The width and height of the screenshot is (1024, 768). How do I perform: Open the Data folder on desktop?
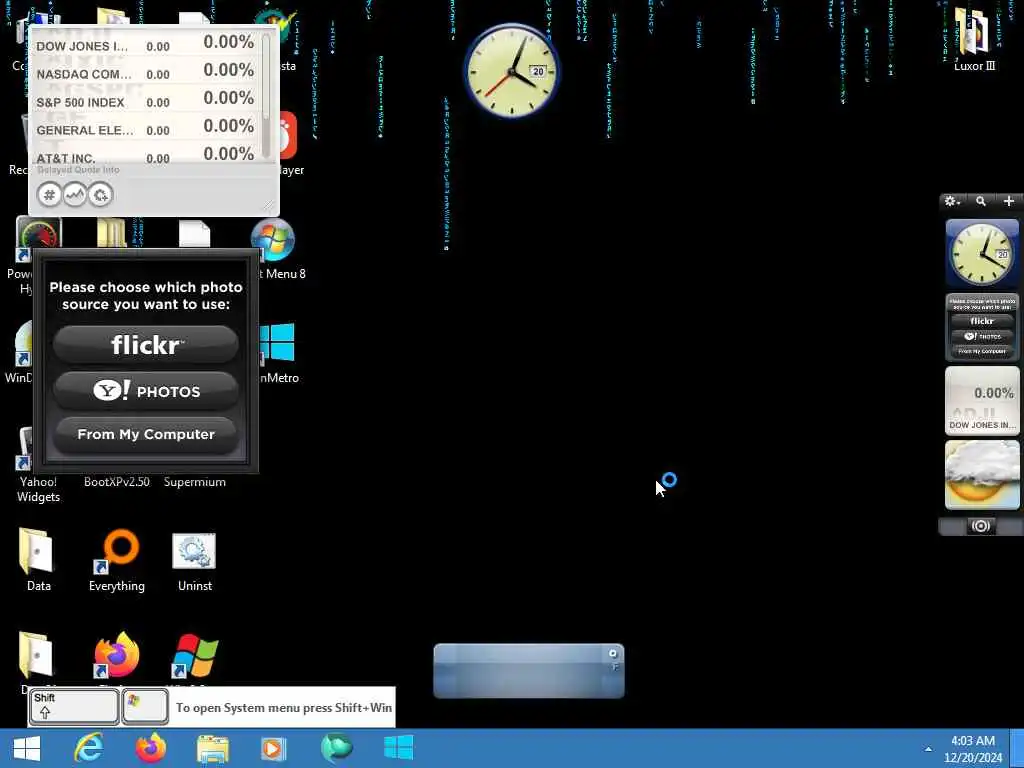(x=39, y=560)
